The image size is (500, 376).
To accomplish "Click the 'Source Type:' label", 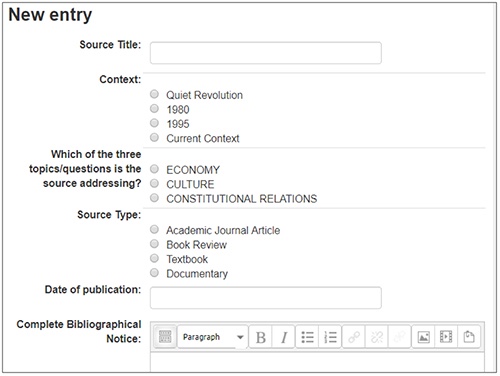I will (x=109, y=215).
